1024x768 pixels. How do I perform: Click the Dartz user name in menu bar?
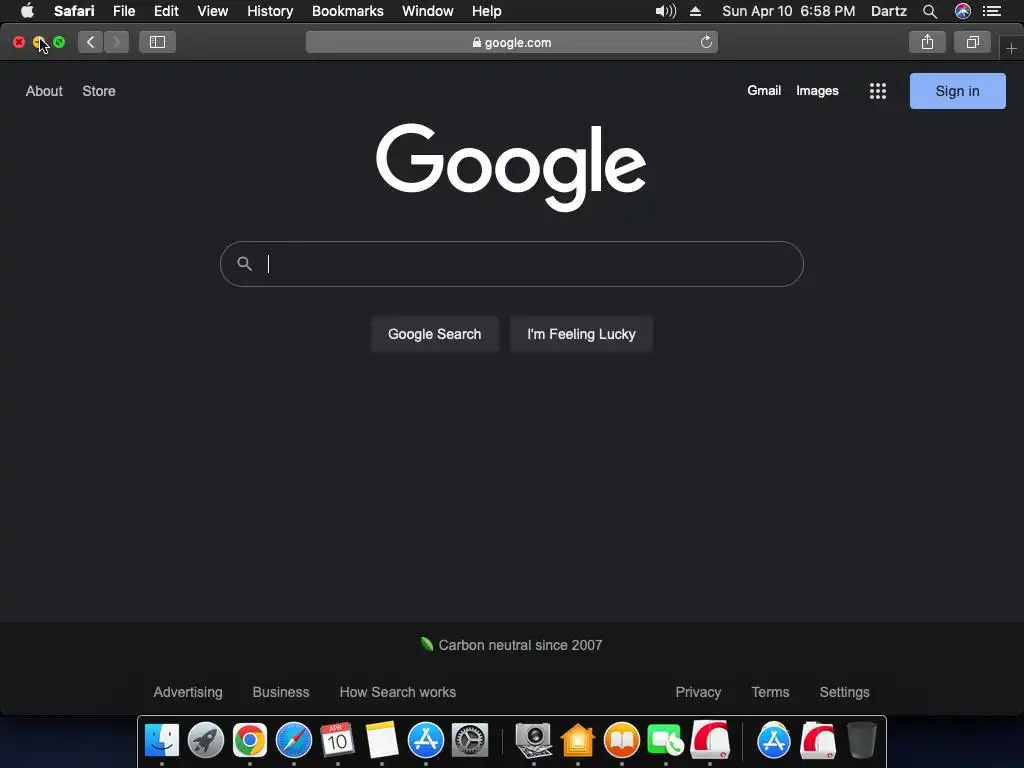[x=889, y=11]
